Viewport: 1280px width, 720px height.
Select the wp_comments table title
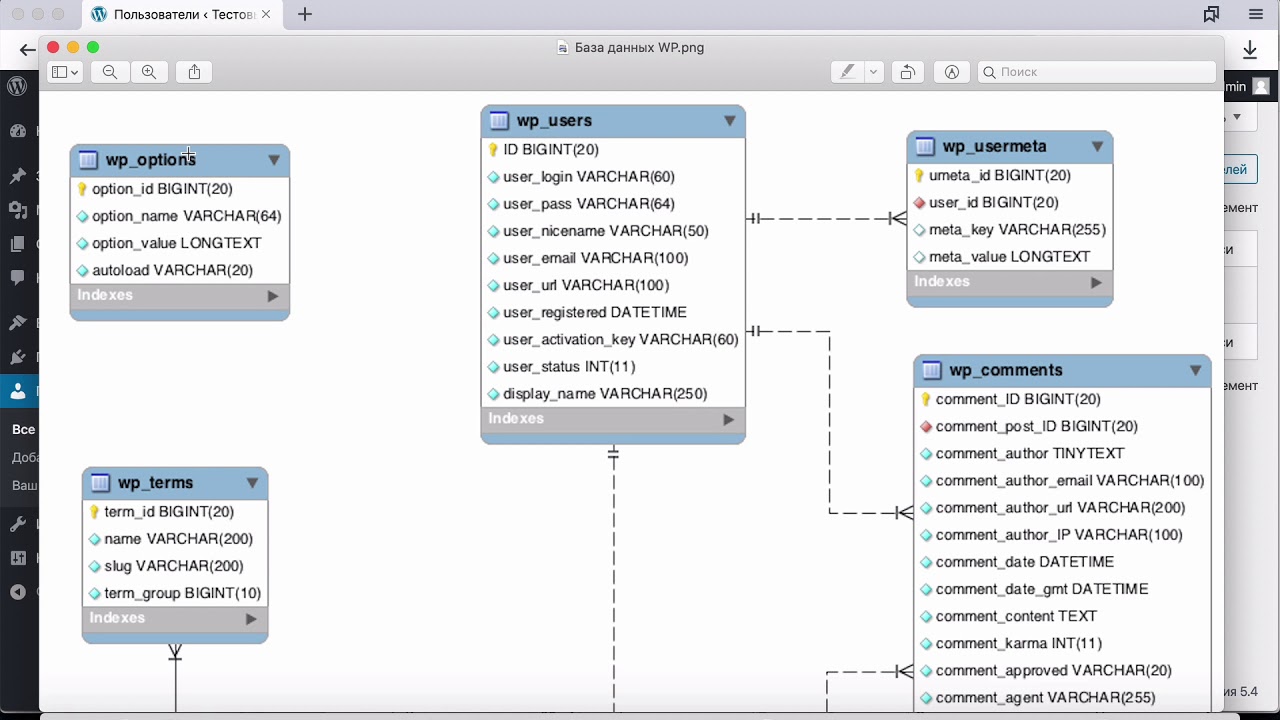(1006, 371)
